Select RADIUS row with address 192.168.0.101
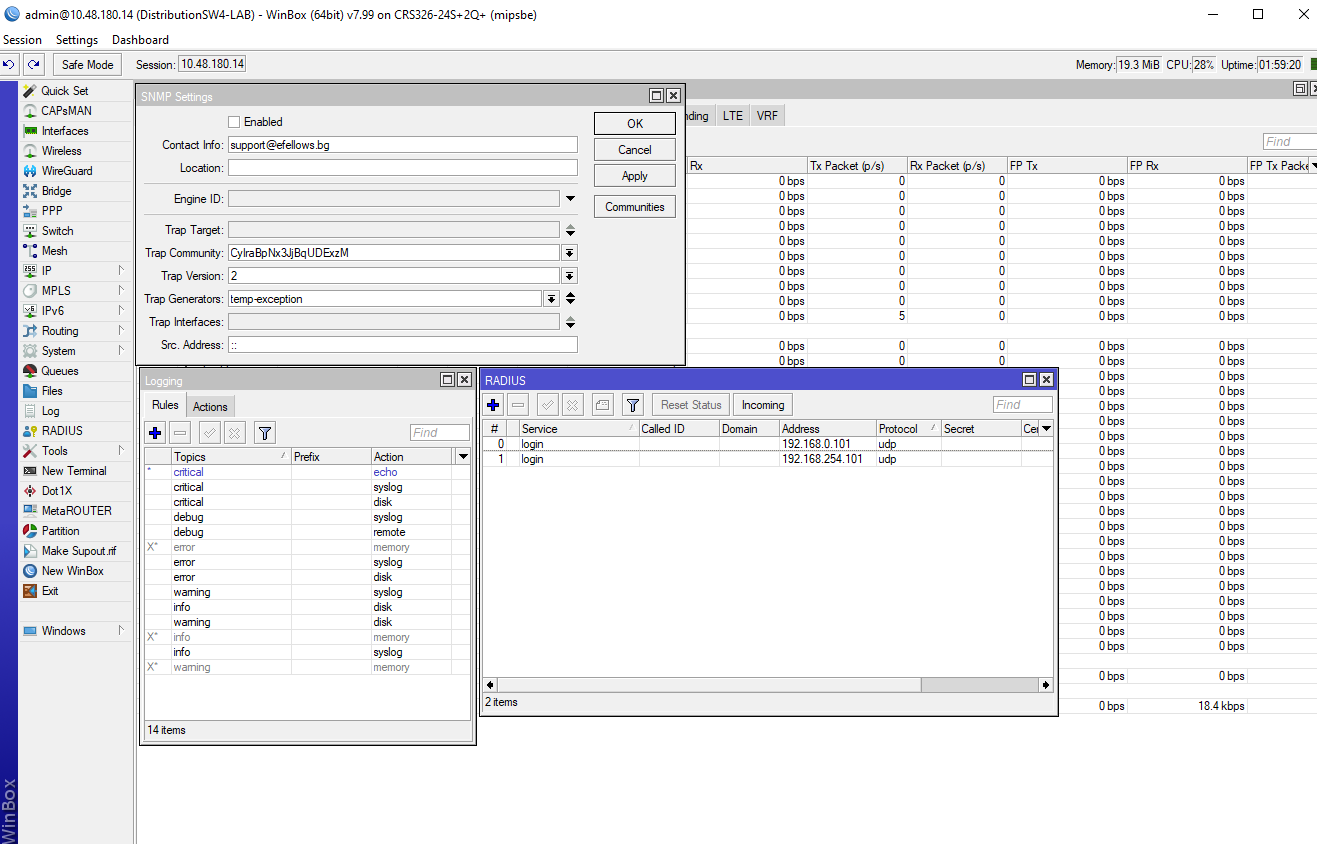1317x844 pixels. [767, 444]
